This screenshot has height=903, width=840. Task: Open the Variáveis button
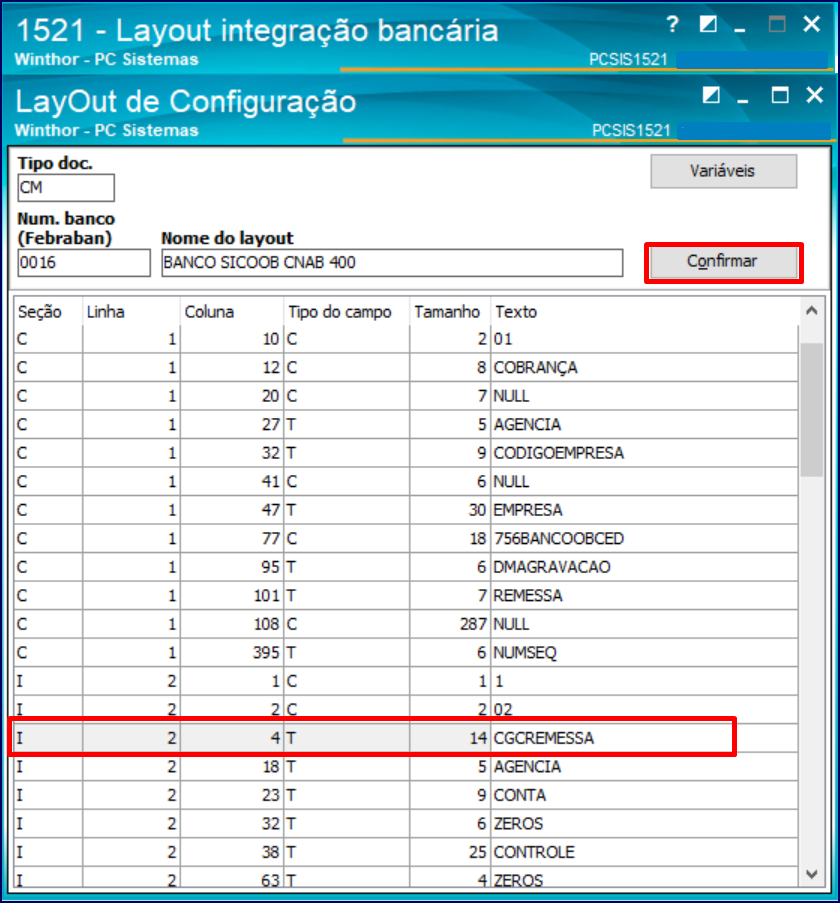(x=724, y=171)
